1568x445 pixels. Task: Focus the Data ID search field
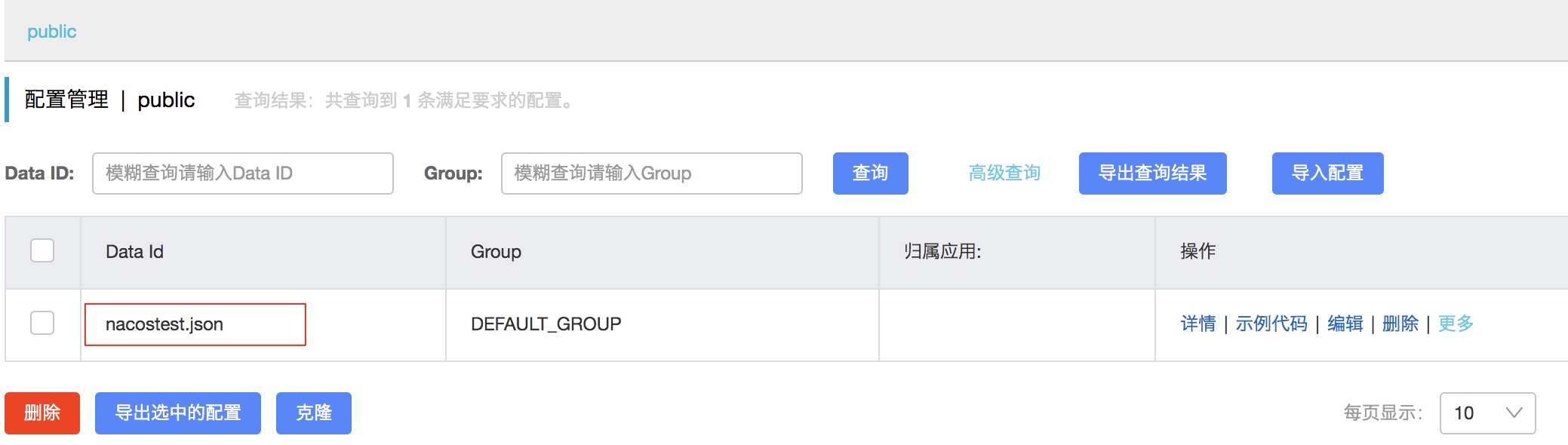(x=243, y=173)
